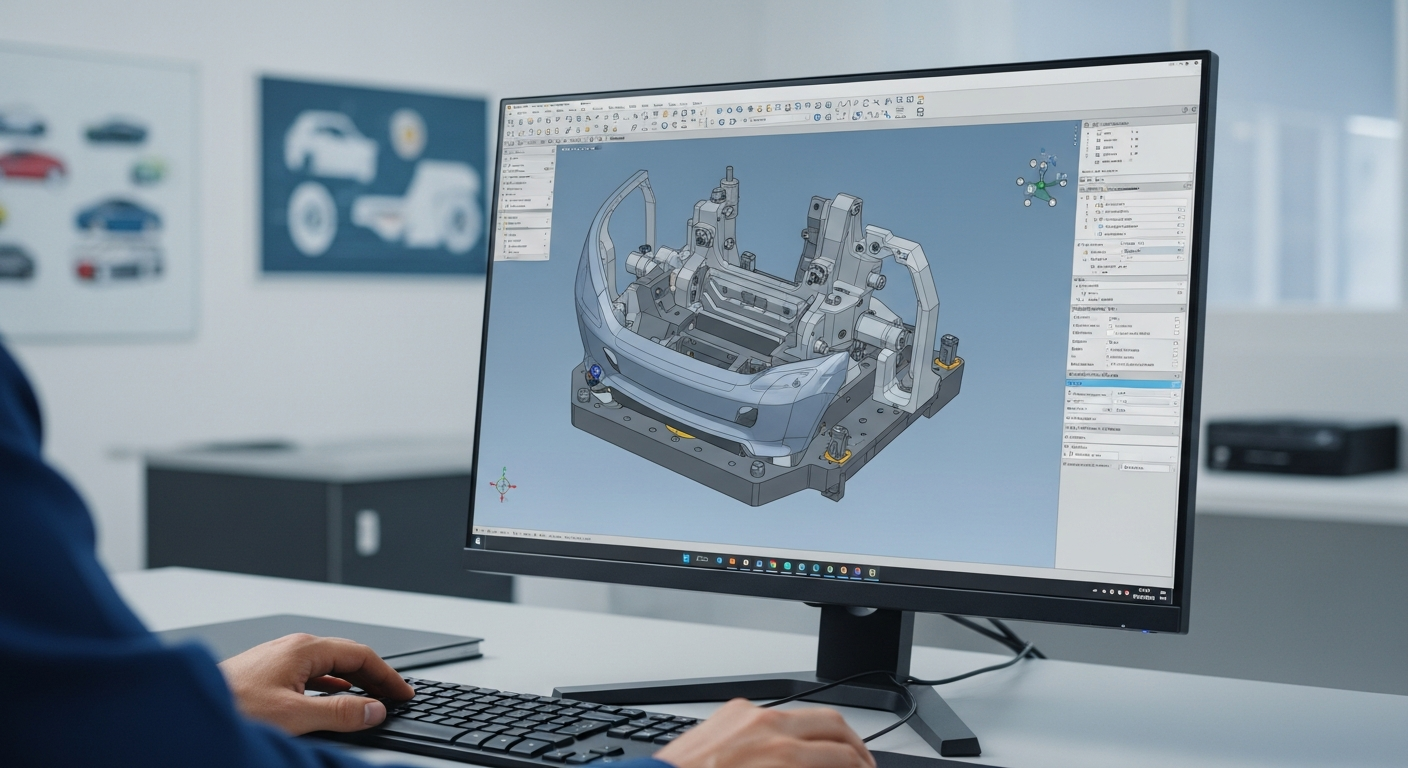1408x768 pixels.
Task: Toggle the last checkbox in right panel properties
Action: (x=1174, y=364)
